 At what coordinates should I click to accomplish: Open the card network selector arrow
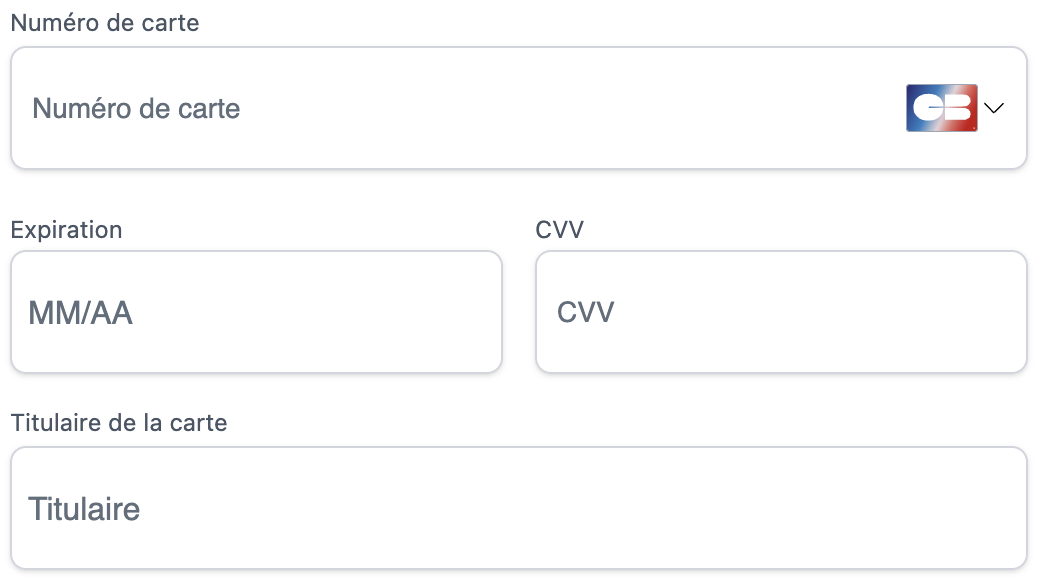994,108
